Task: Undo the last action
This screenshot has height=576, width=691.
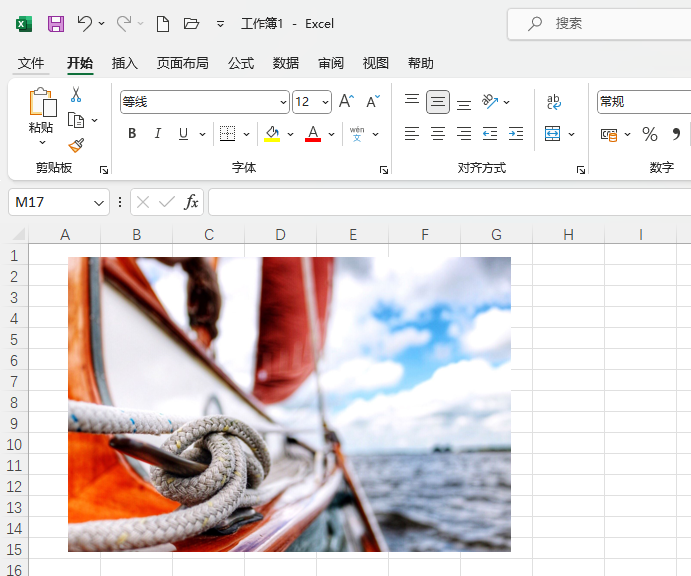Action: tap(84, 23)
